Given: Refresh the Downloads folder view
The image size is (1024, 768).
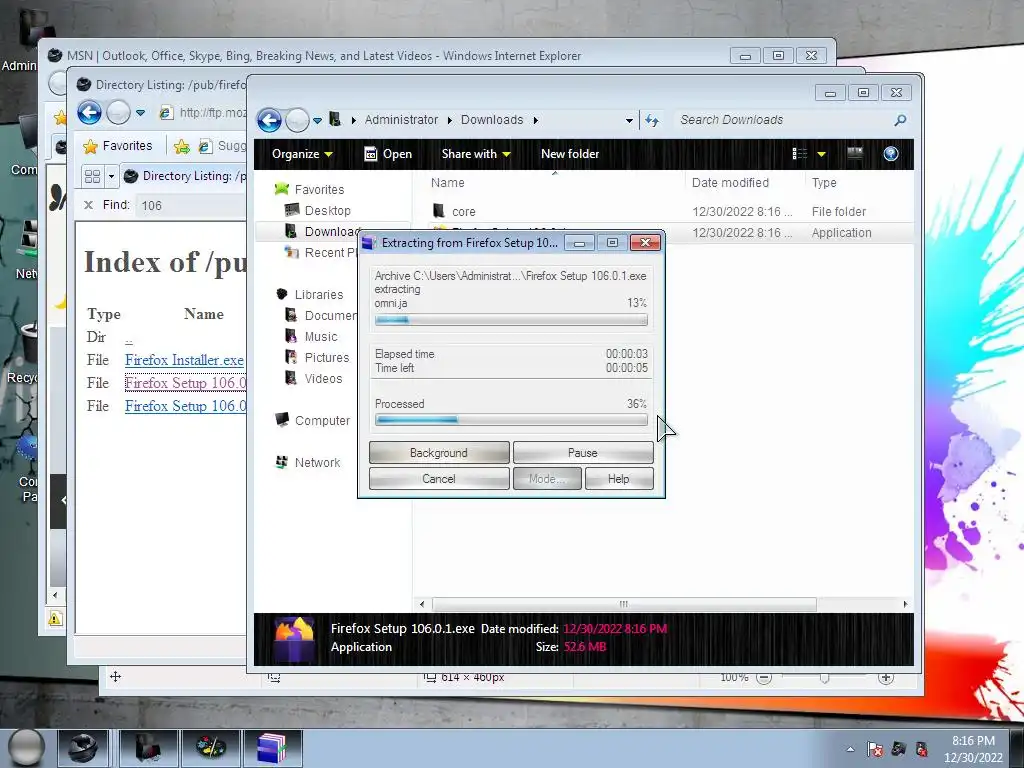Looking at the screenshot, I should pyautogui.click(x=652, y=120).
